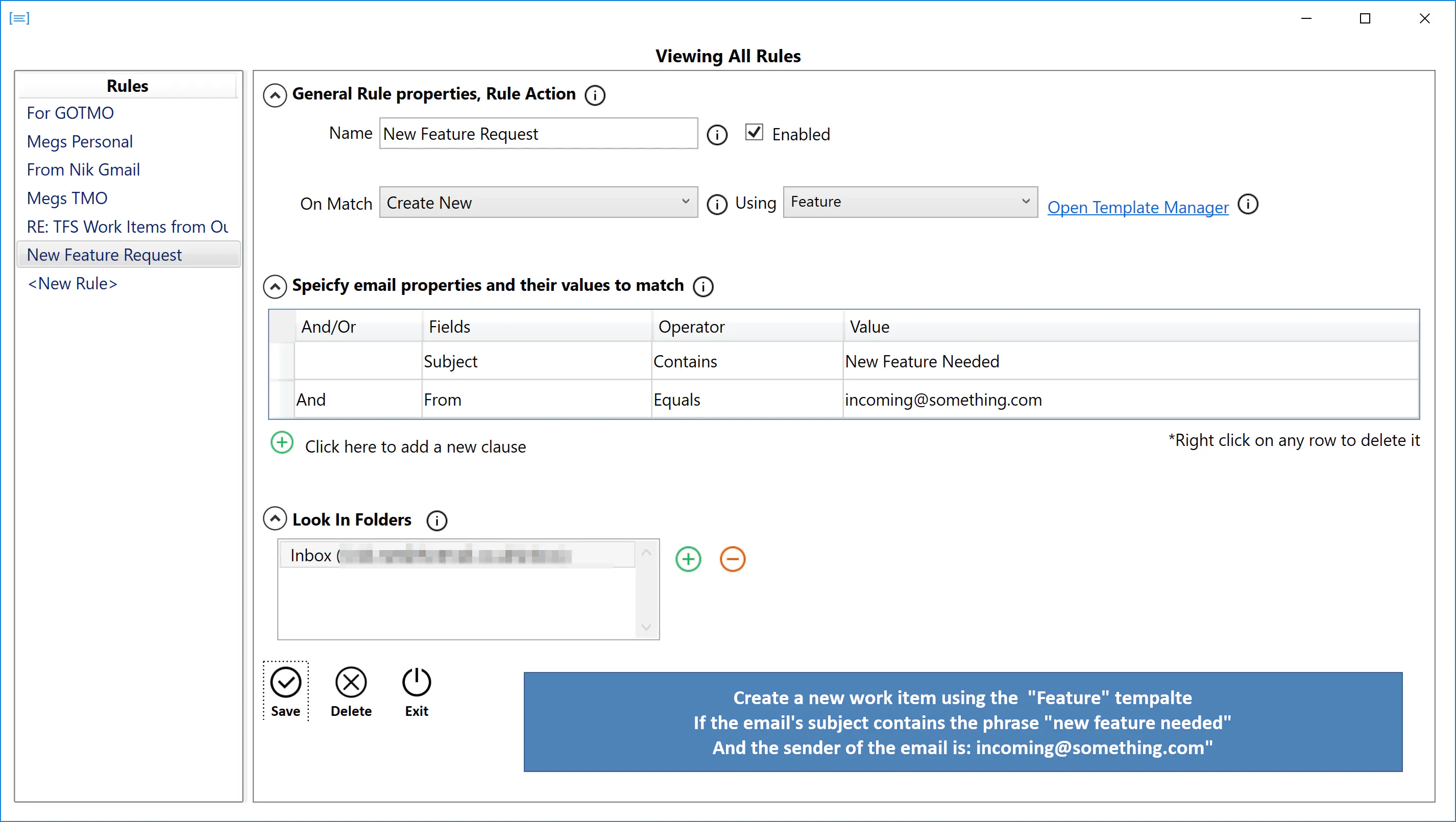Click the Fields column header
The height and width of the screenshot is (822, 1456).
click(x=536, y=327)
